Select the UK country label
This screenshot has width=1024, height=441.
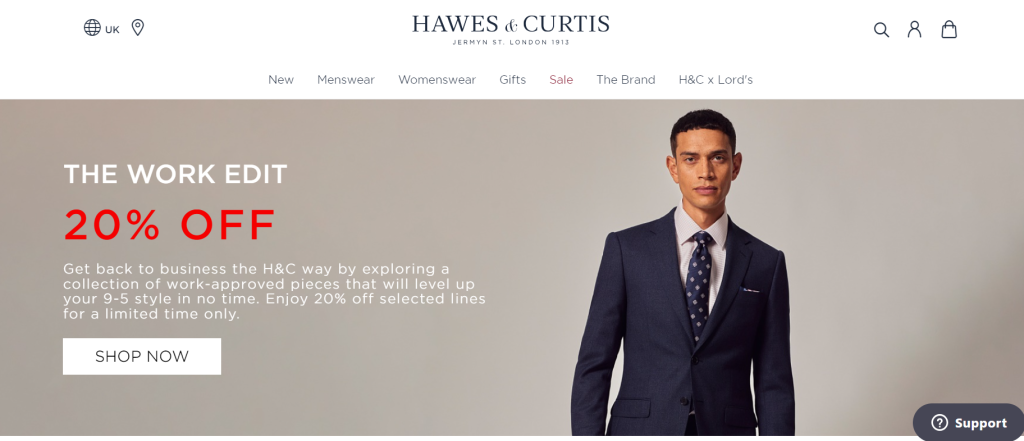(112, 29)
